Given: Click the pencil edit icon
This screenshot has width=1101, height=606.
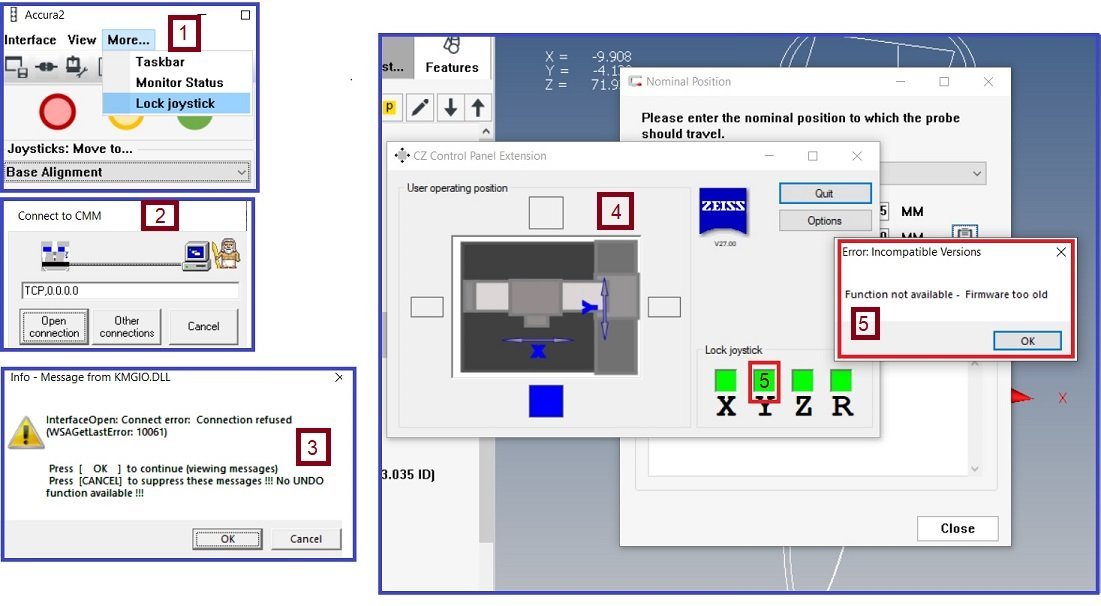Looking at the screenshot, I should [420, 107].
